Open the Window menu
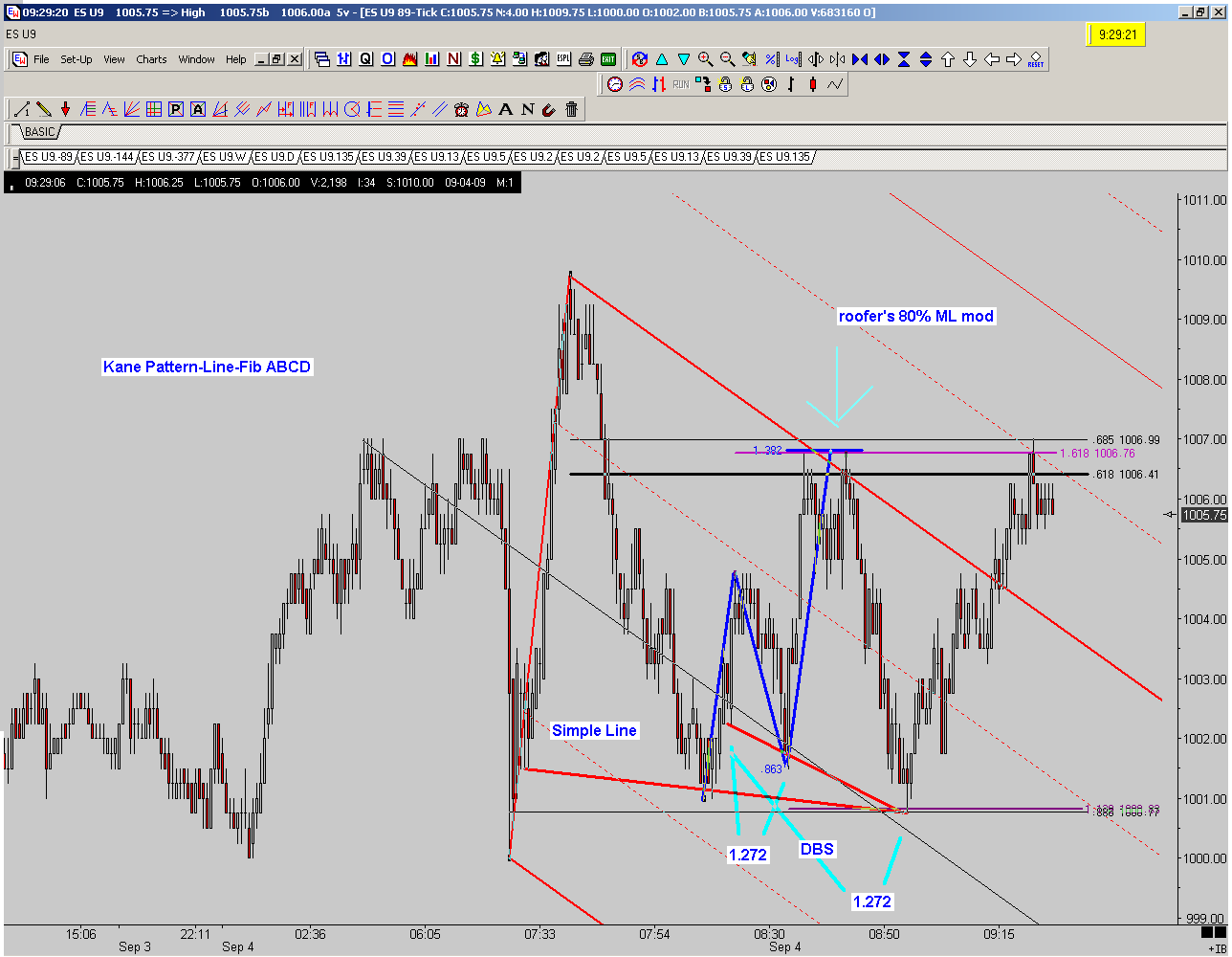This screenshot has height=957, width=1232. (x=196, y=59)
